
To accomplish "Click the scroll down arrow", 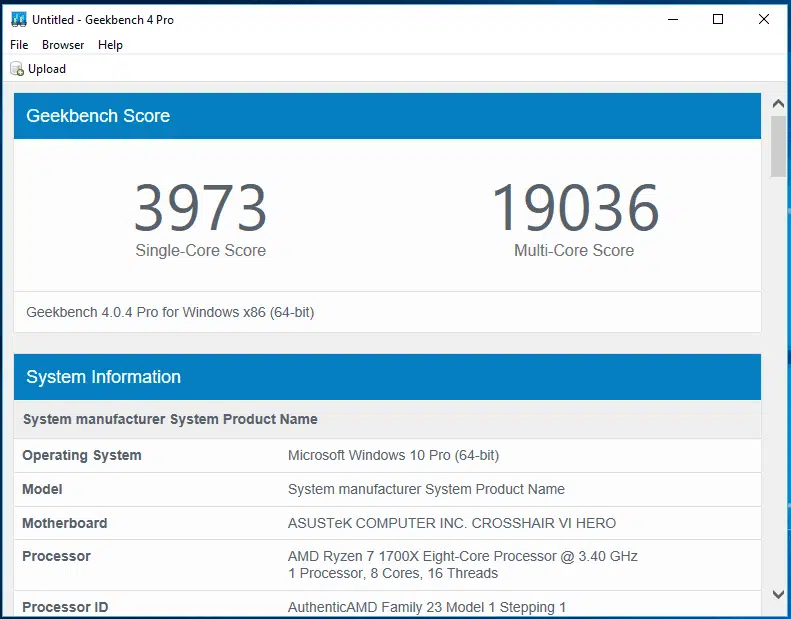I will [x=778, y=594].
